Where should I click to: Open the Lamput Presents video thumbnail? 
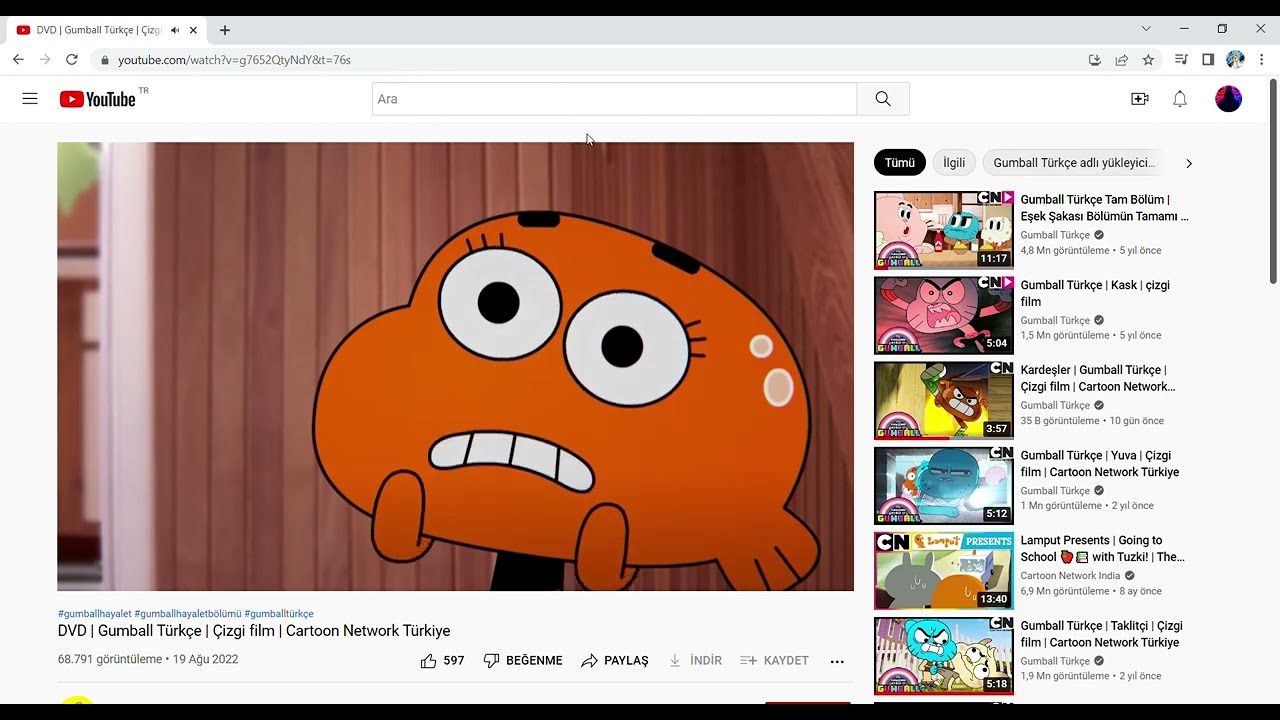944,570
